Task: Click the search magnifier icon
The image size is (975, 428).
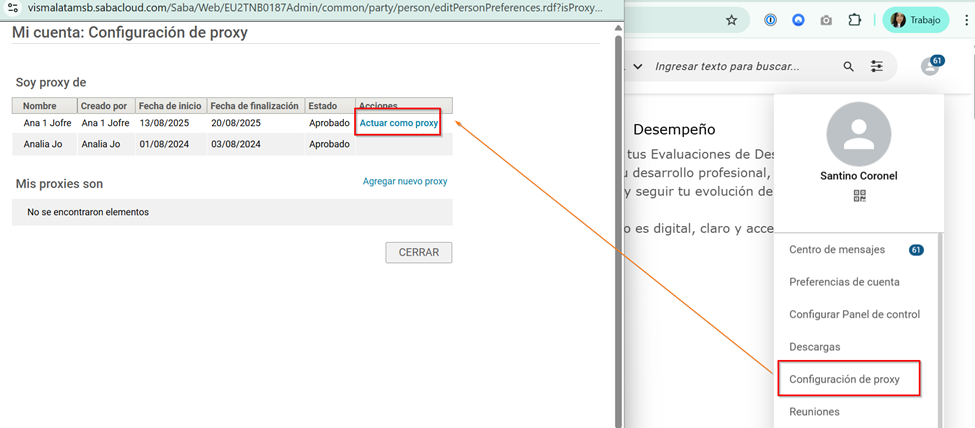Action: coord(848,67)
